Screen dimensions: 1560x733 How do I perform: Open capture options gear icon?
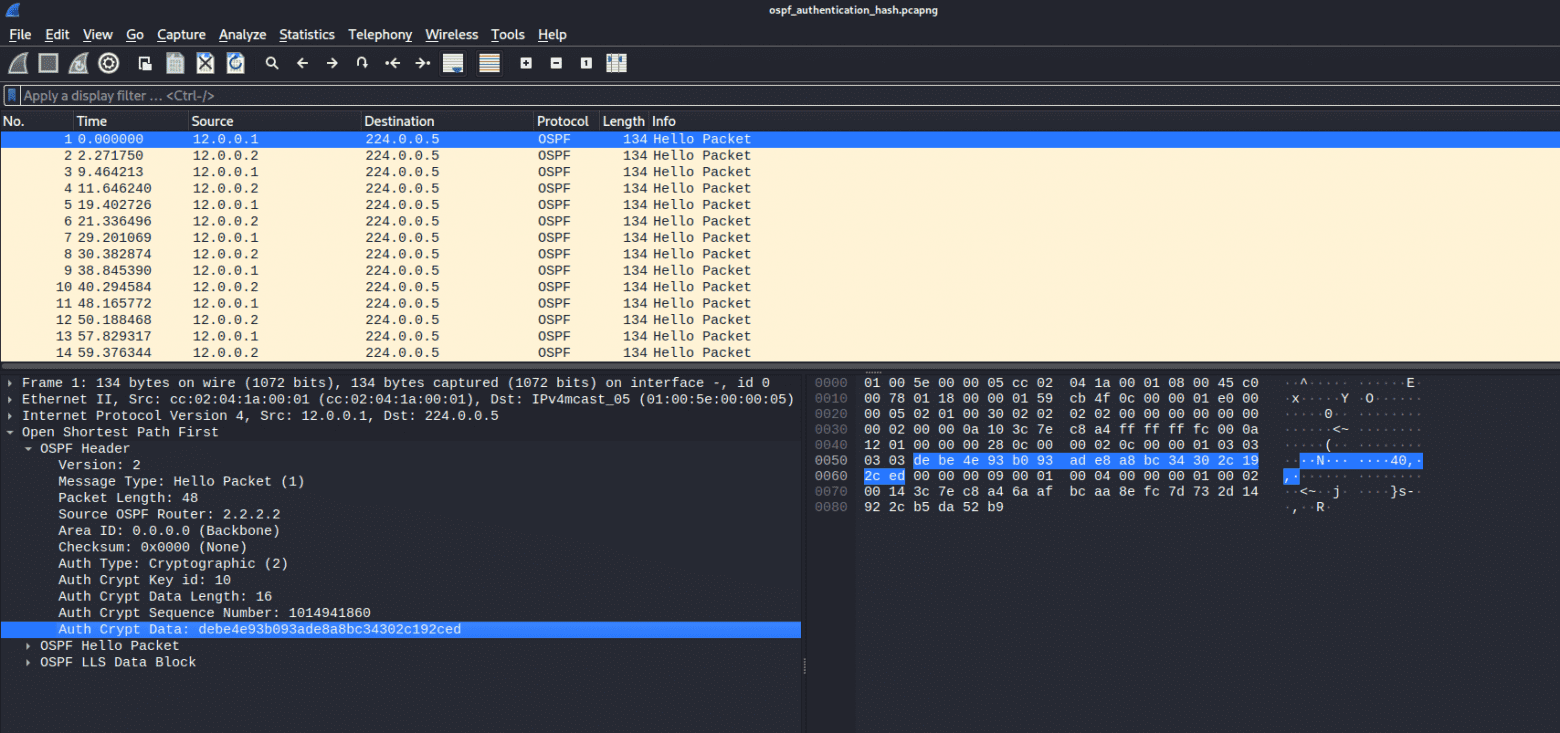click(108, 63)
